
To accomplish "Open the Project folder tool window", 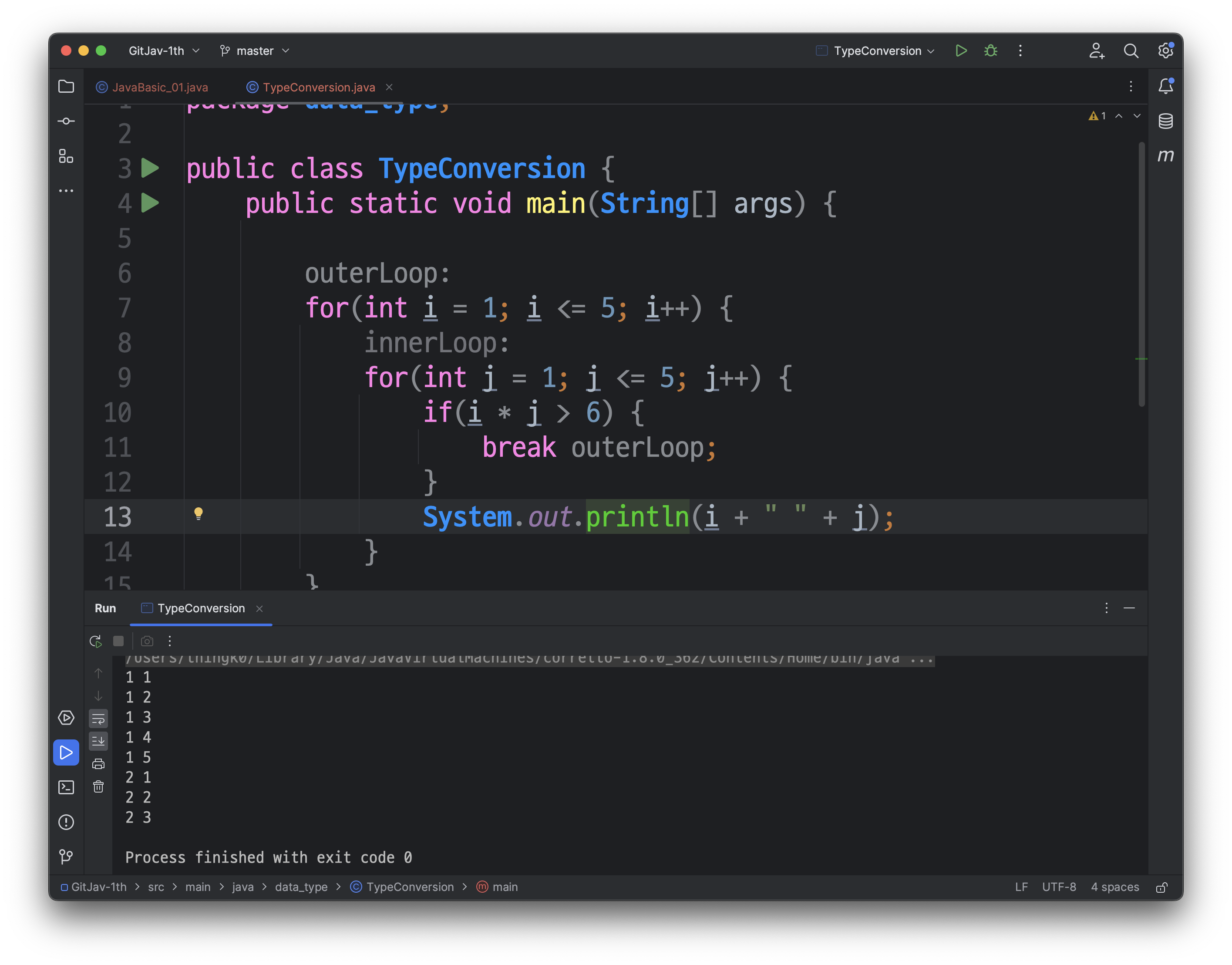I will click(x=66, y=87).
